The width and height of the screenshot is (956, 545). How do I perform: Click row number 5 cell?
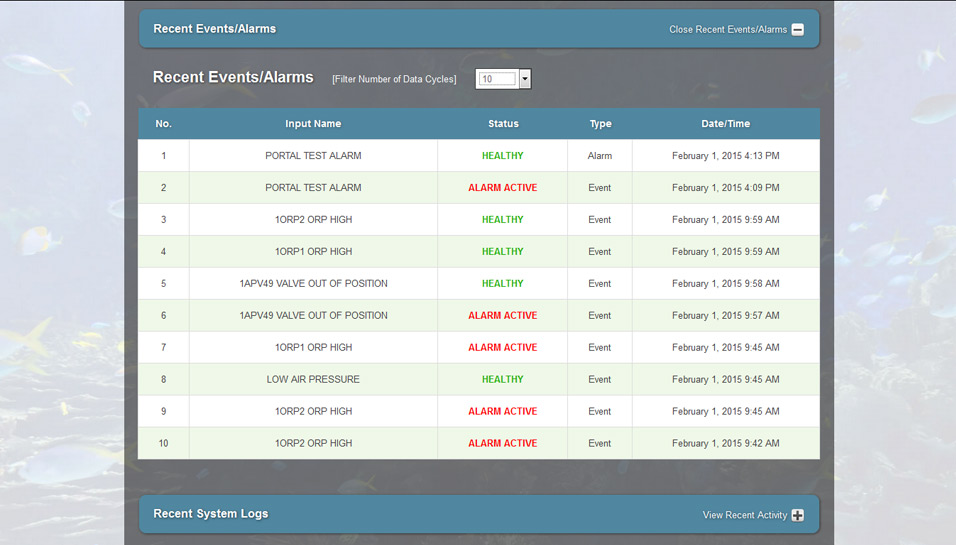[163, 283]
